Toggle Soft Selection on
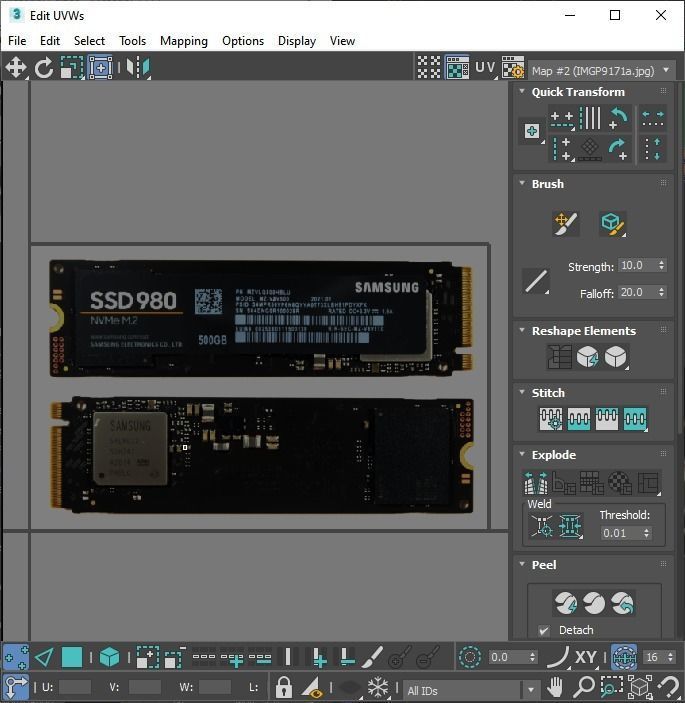685x703 pixels. pyautogui.click(x=470, y=657)
